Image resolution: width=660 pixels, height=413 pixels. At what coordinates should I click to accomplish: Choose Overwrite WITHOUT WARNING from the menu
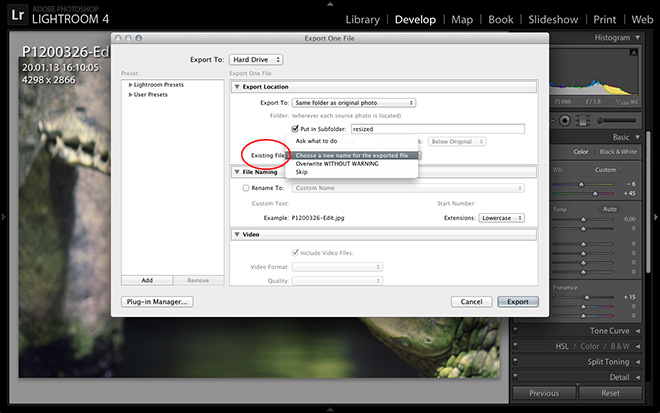[x=336, y=164]
